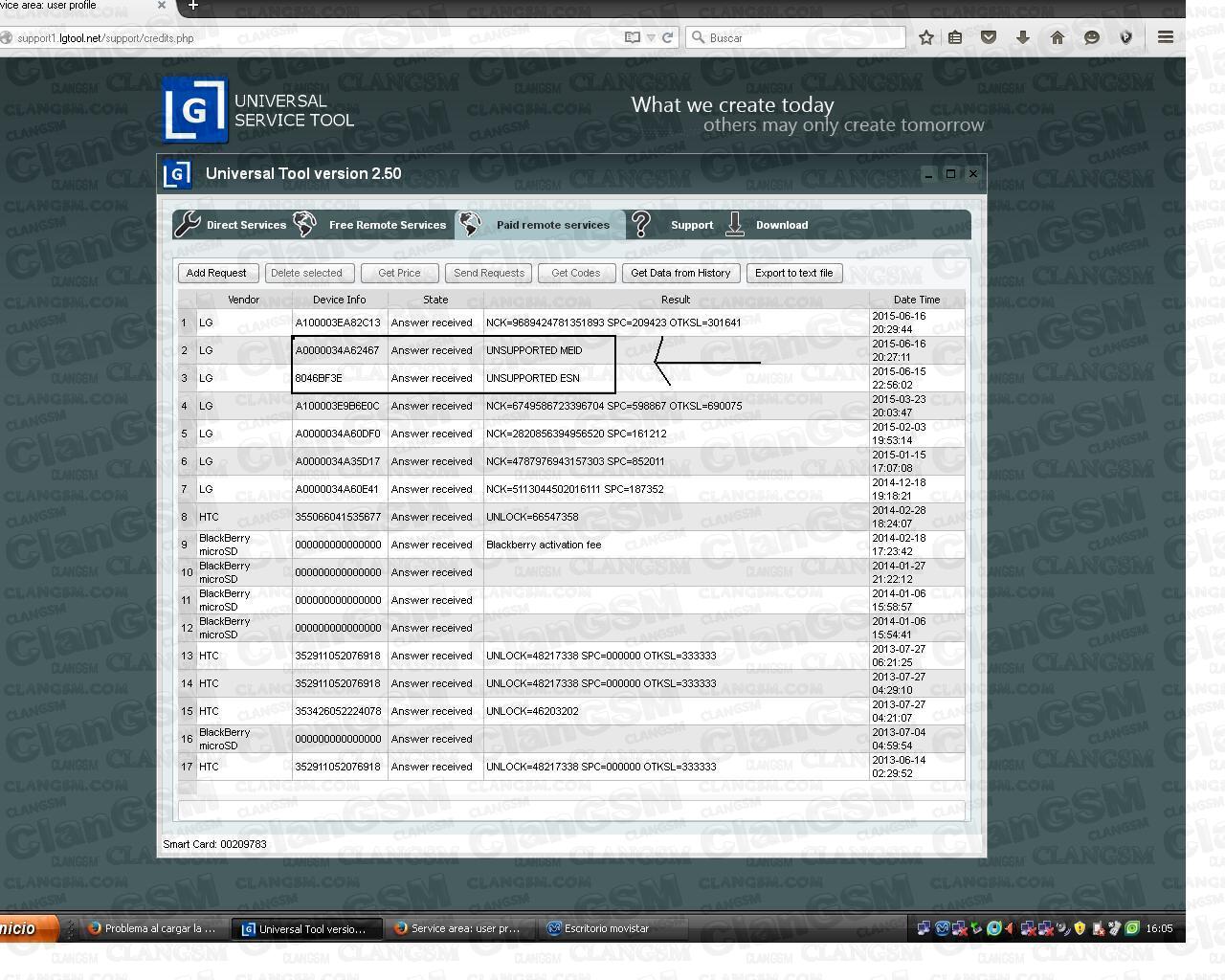Click the green circle tray icon by clock
Screen dimensions: 1225x980
click(1132, 928)
